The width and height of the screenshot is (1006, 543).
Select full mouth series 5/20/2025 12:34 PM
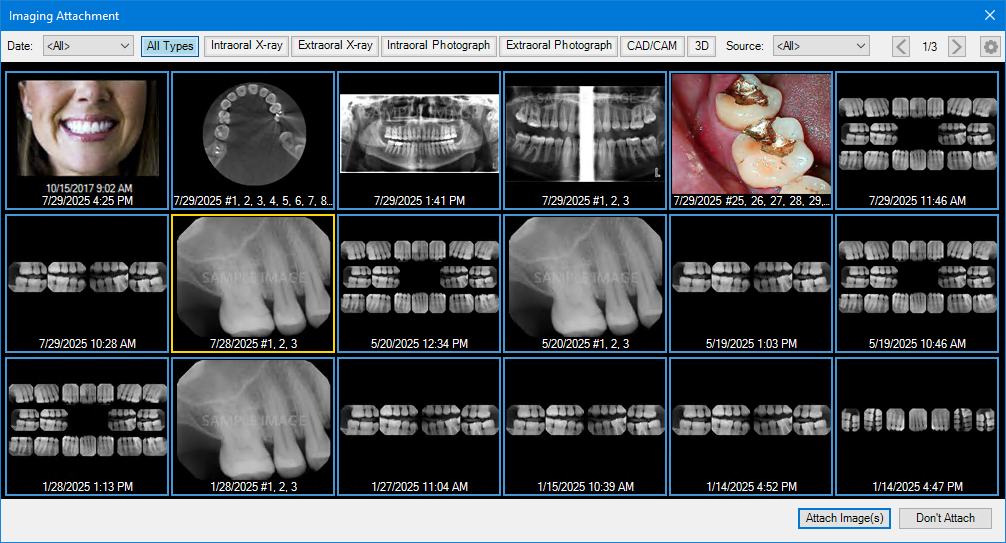tap(419, 284)
